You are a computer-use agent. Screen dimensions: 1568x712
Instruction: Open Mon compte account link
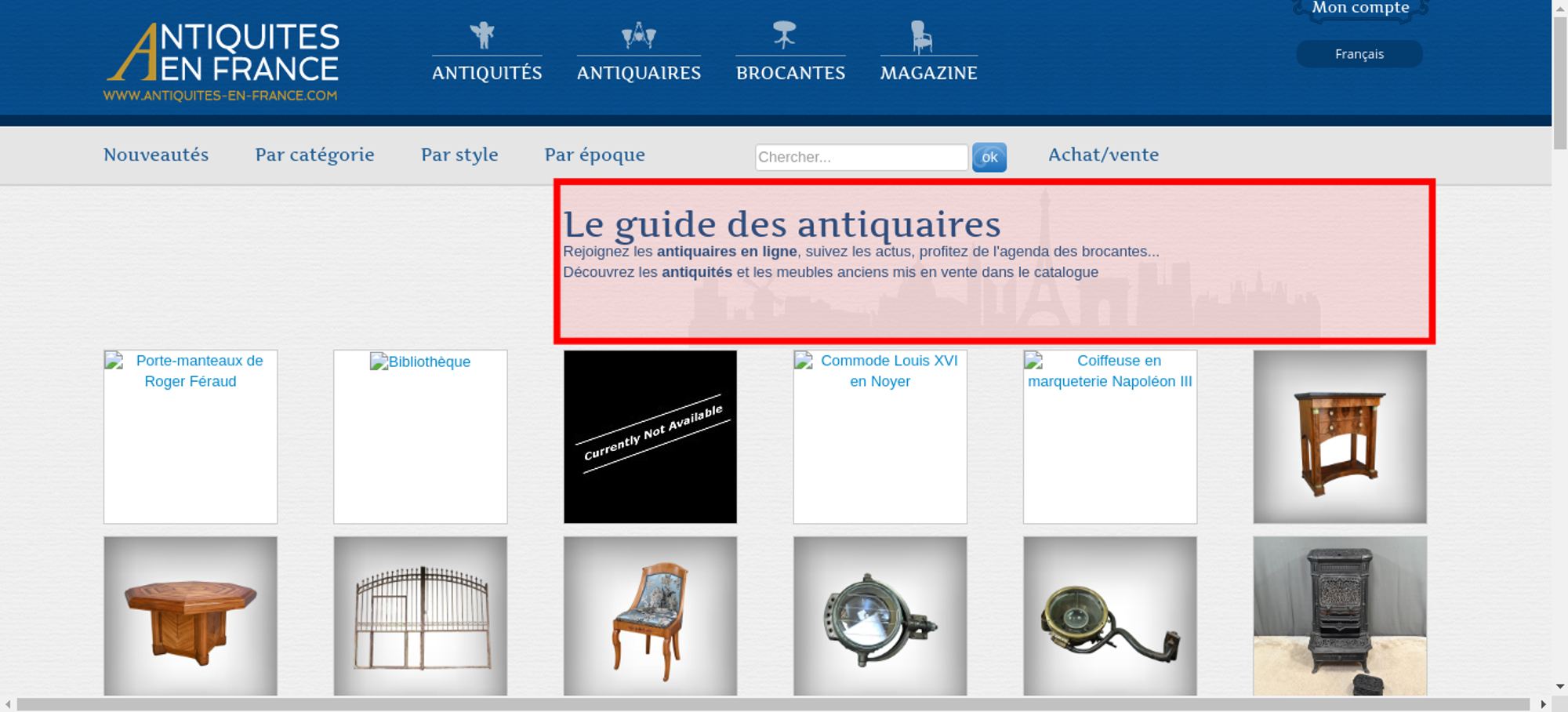point(1360,9)
